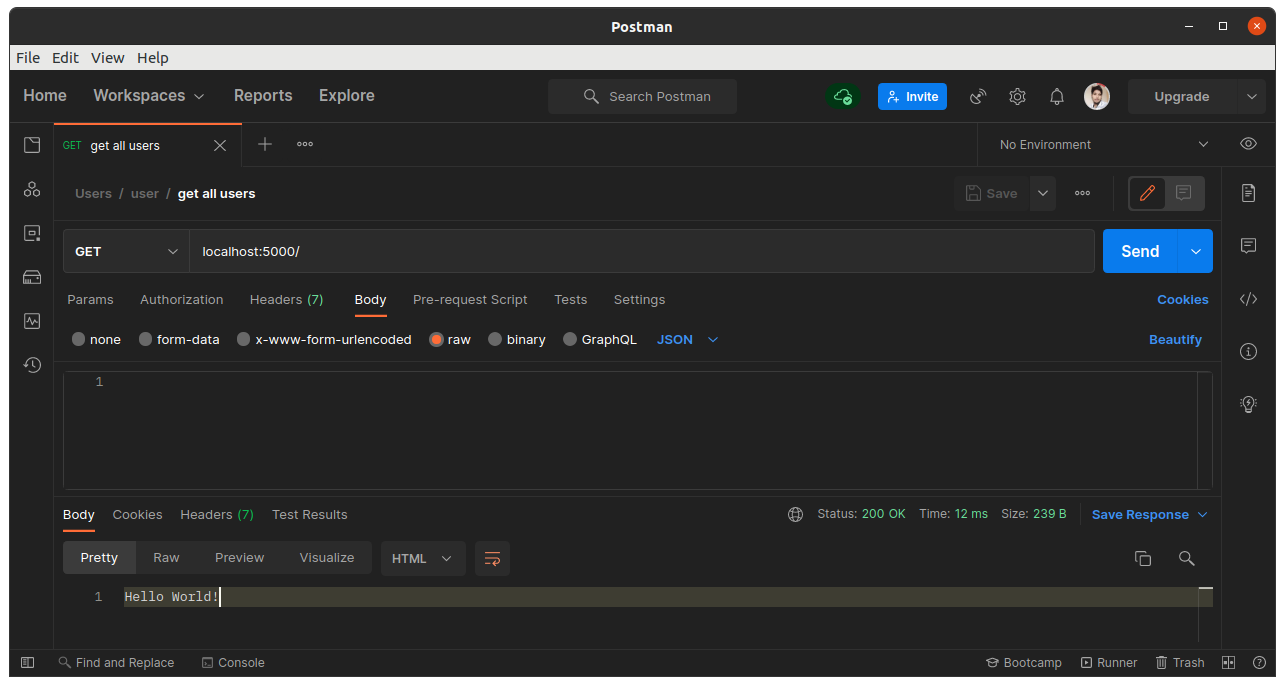Click the environment quick look eye icon
Image resolution: width=1285 pixels, height=686 pixels.
pos(1248,144)
